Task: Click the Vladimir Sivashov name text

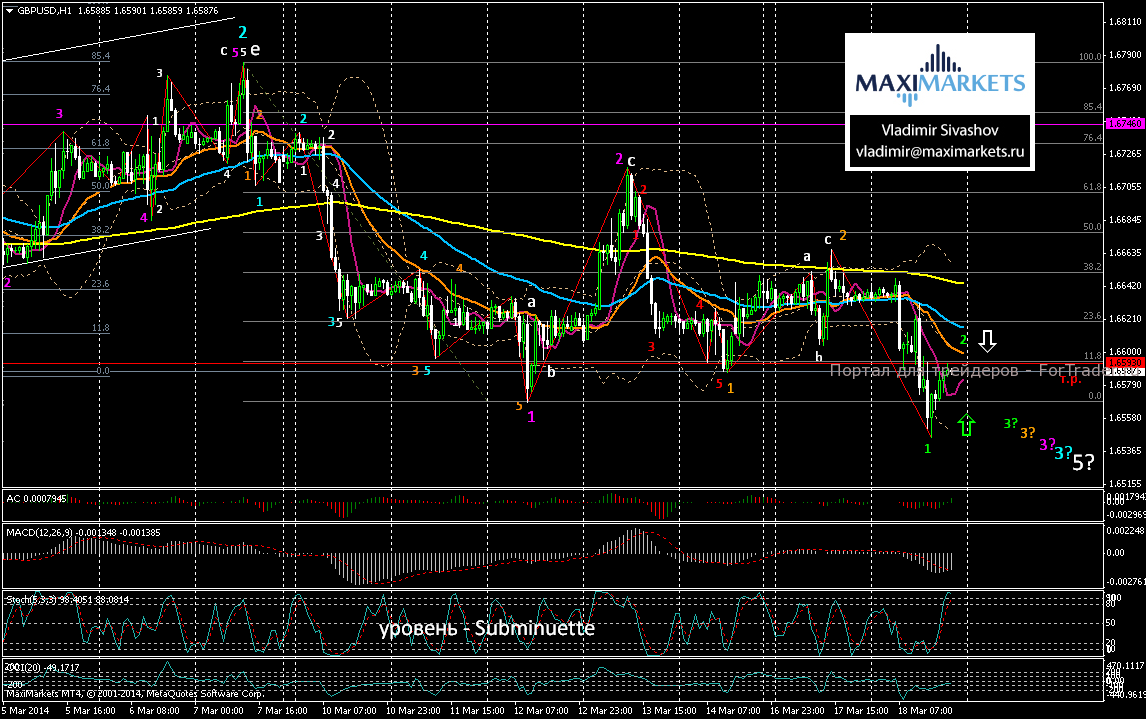Action: pyautogui.click(x=939, y=131)
